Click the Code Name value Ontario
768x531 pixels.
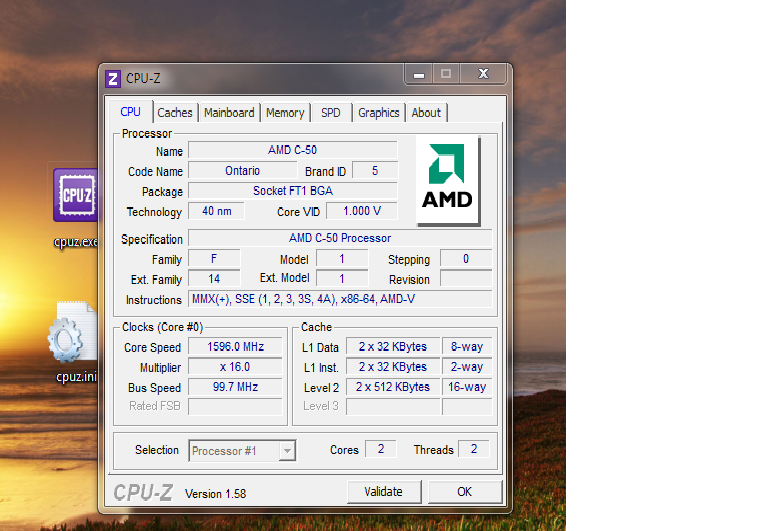(242, 170)
